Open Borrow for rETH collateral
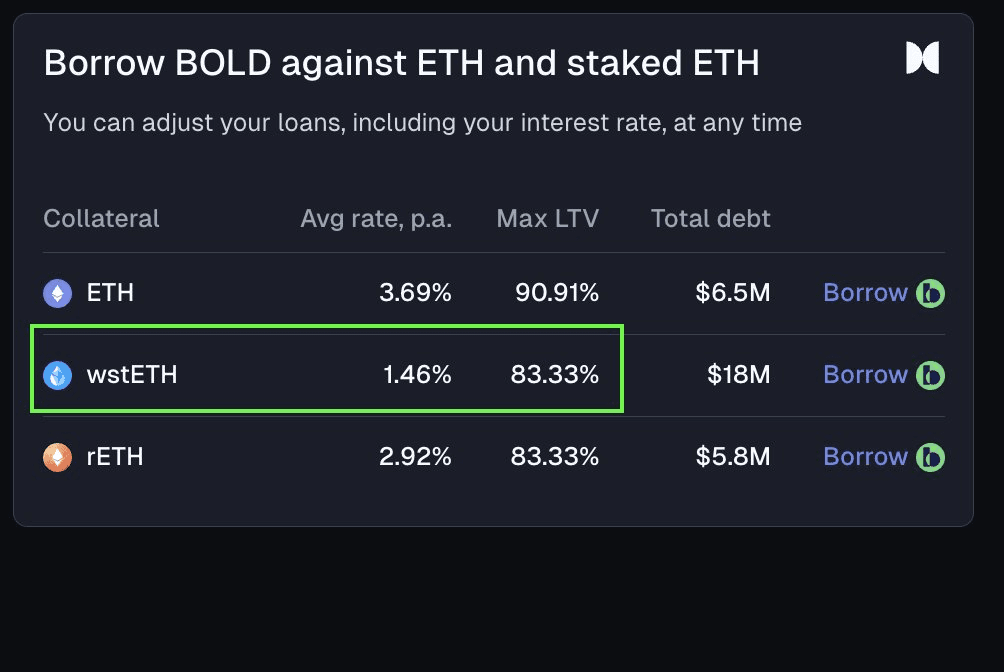 [x=865, y=457]
